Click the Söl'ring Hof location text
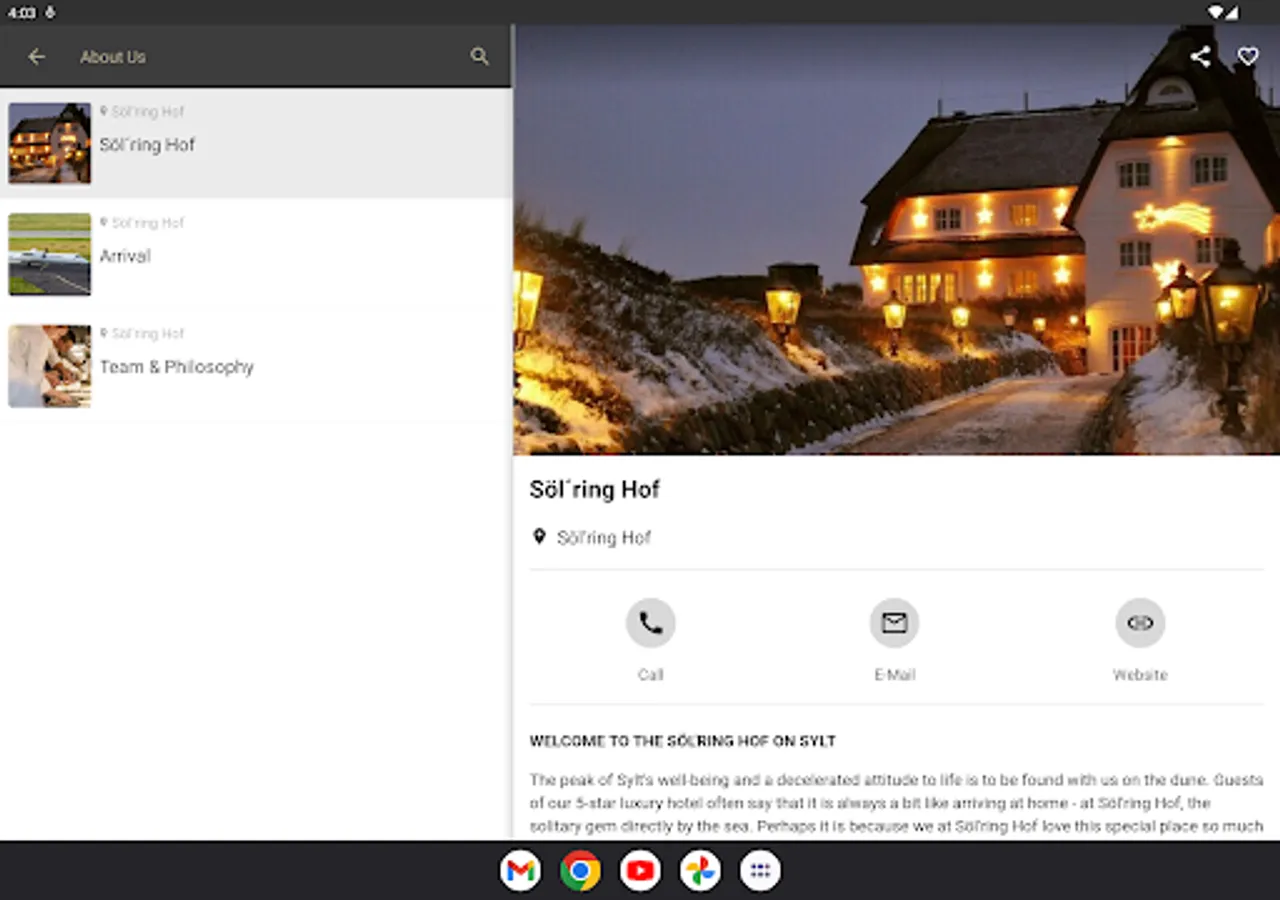Screen dimensions: 1280x900 point(604,538)
